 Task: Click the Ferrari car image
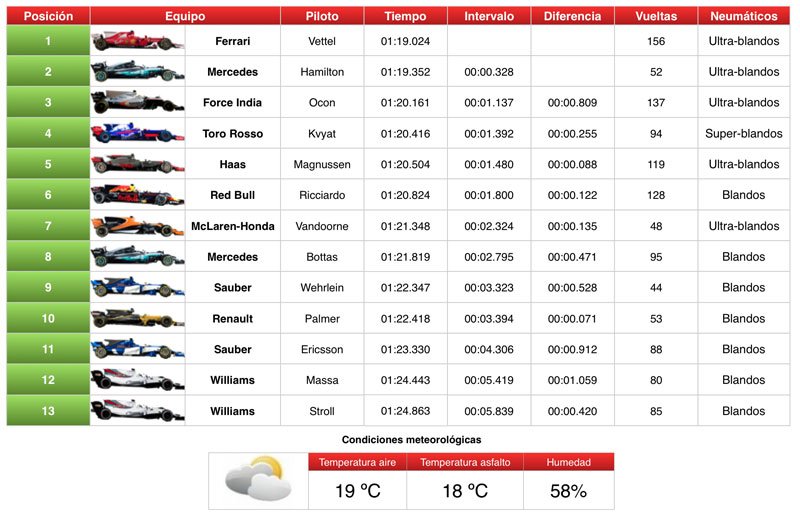(138, 41)
